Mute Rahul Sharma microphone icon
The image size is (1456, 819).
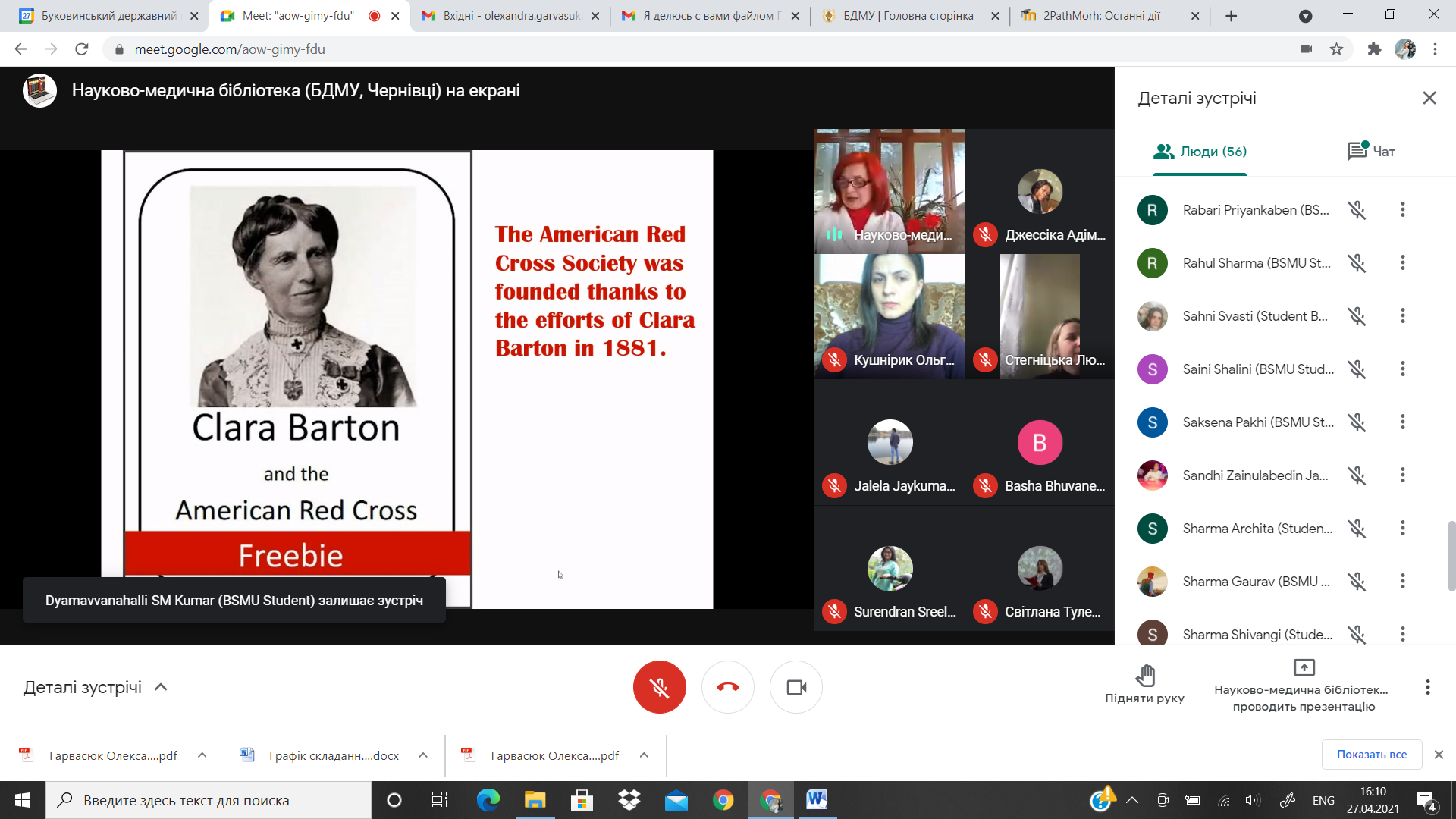[1357, 263]
